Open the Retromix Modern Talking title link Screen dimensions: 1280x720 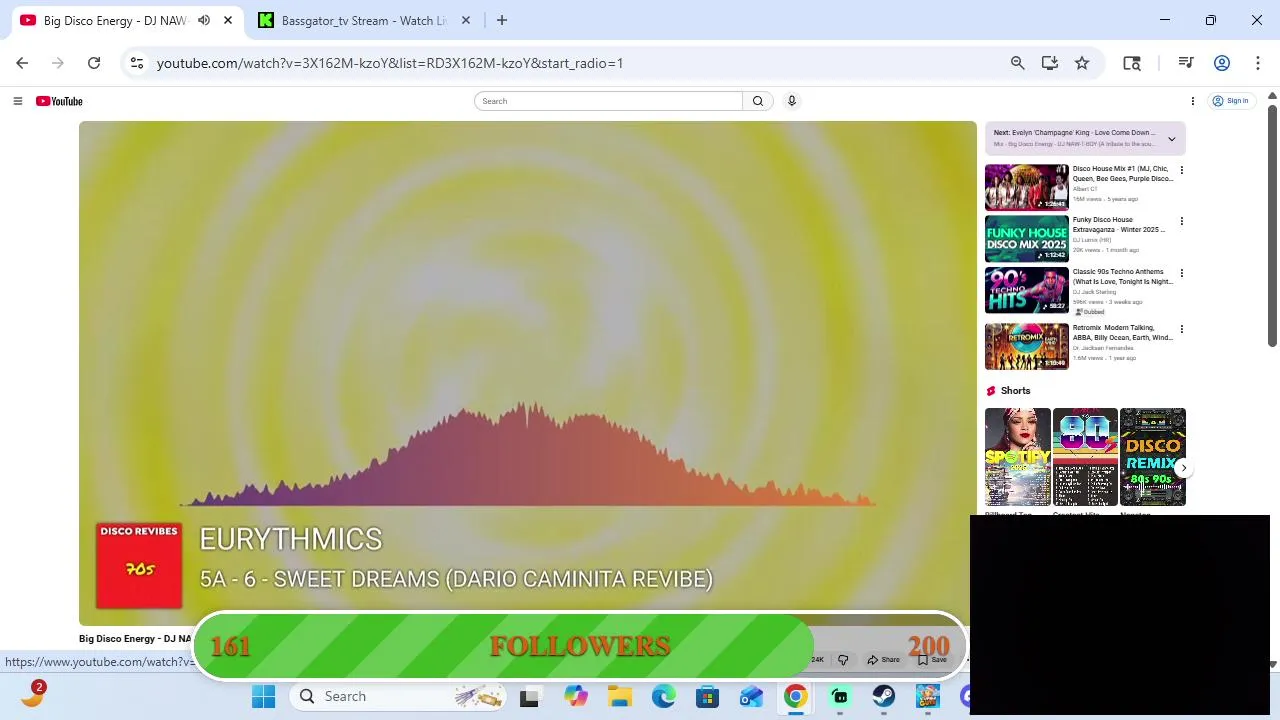[x=1122, y=333]
